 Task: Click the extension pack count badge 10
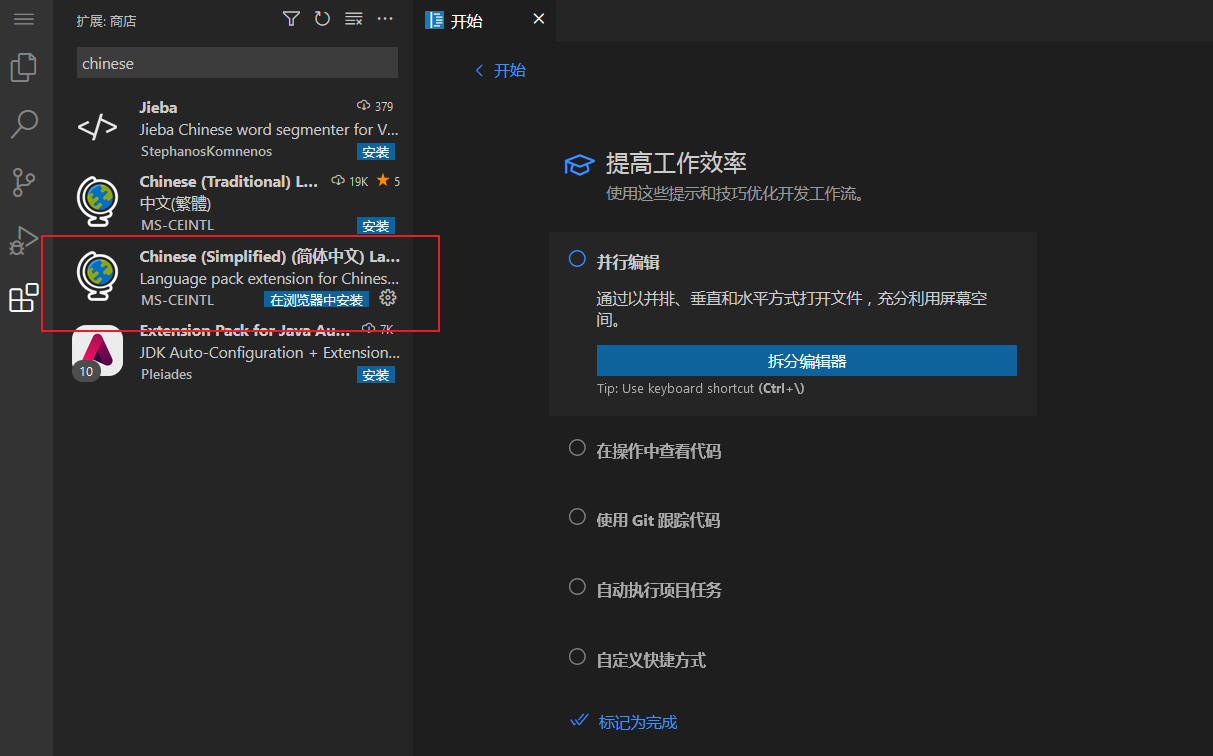pos(86,372)
